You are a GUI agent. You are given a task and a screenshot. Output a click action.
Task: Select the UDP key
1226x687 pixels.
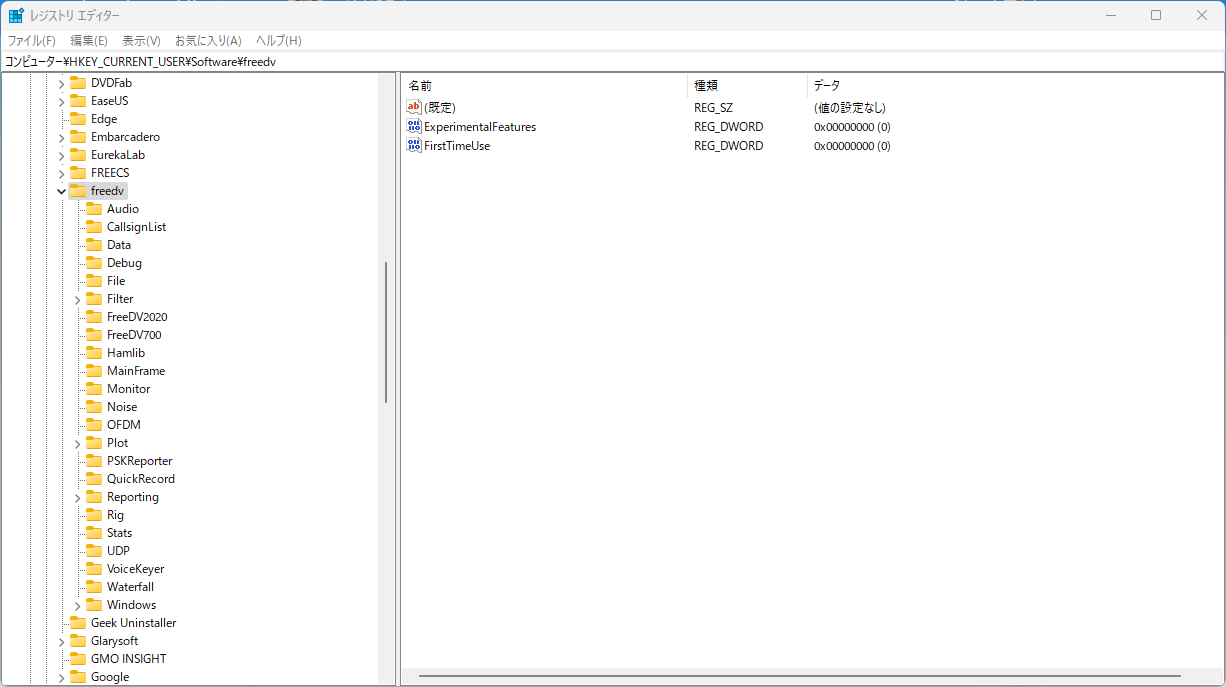pos(118,551)
